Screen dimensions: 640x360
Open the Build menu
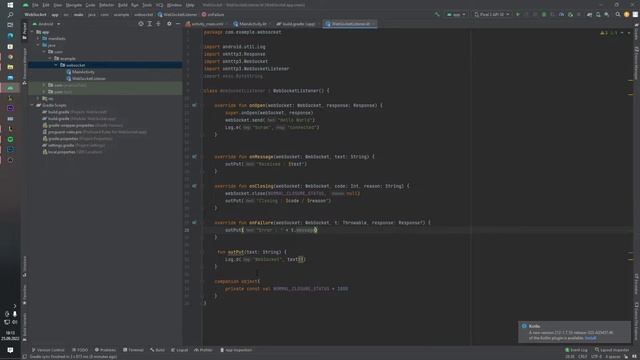coord(122,5)
